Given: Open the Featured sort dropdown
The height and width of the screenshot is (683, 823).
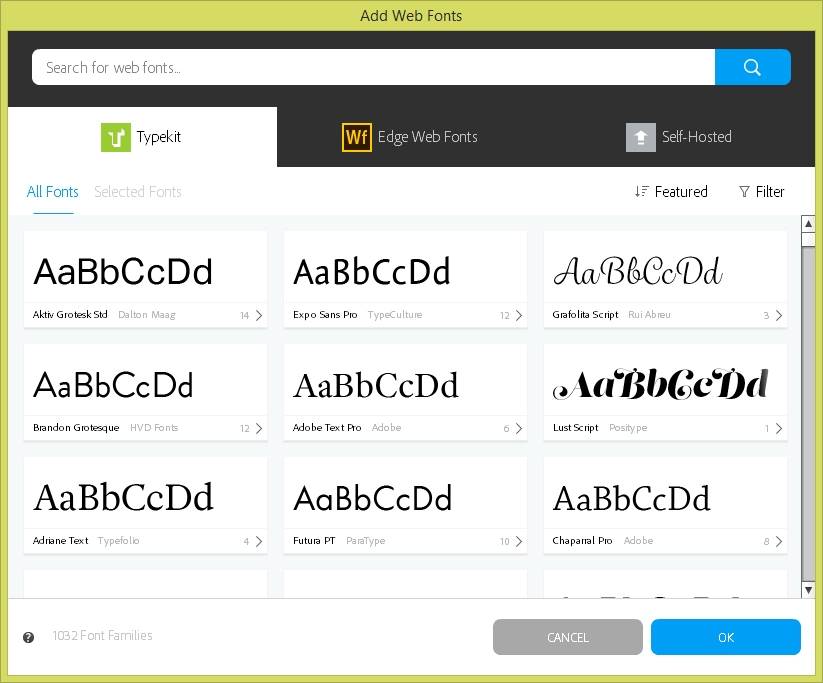Looking at the screenshot, I should [x=671, y=192].
